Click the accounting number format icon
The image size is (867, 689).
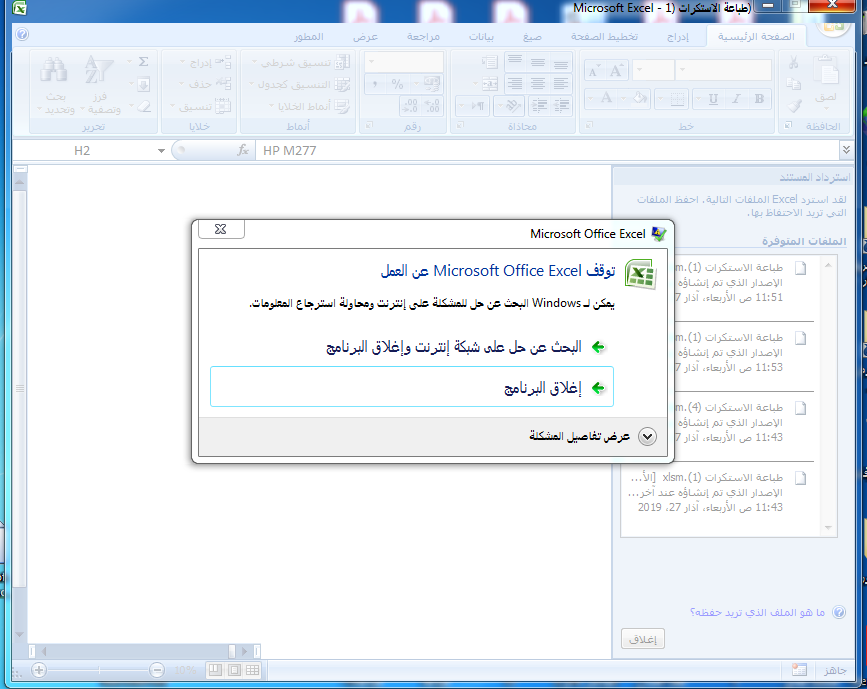click(431, 84)
